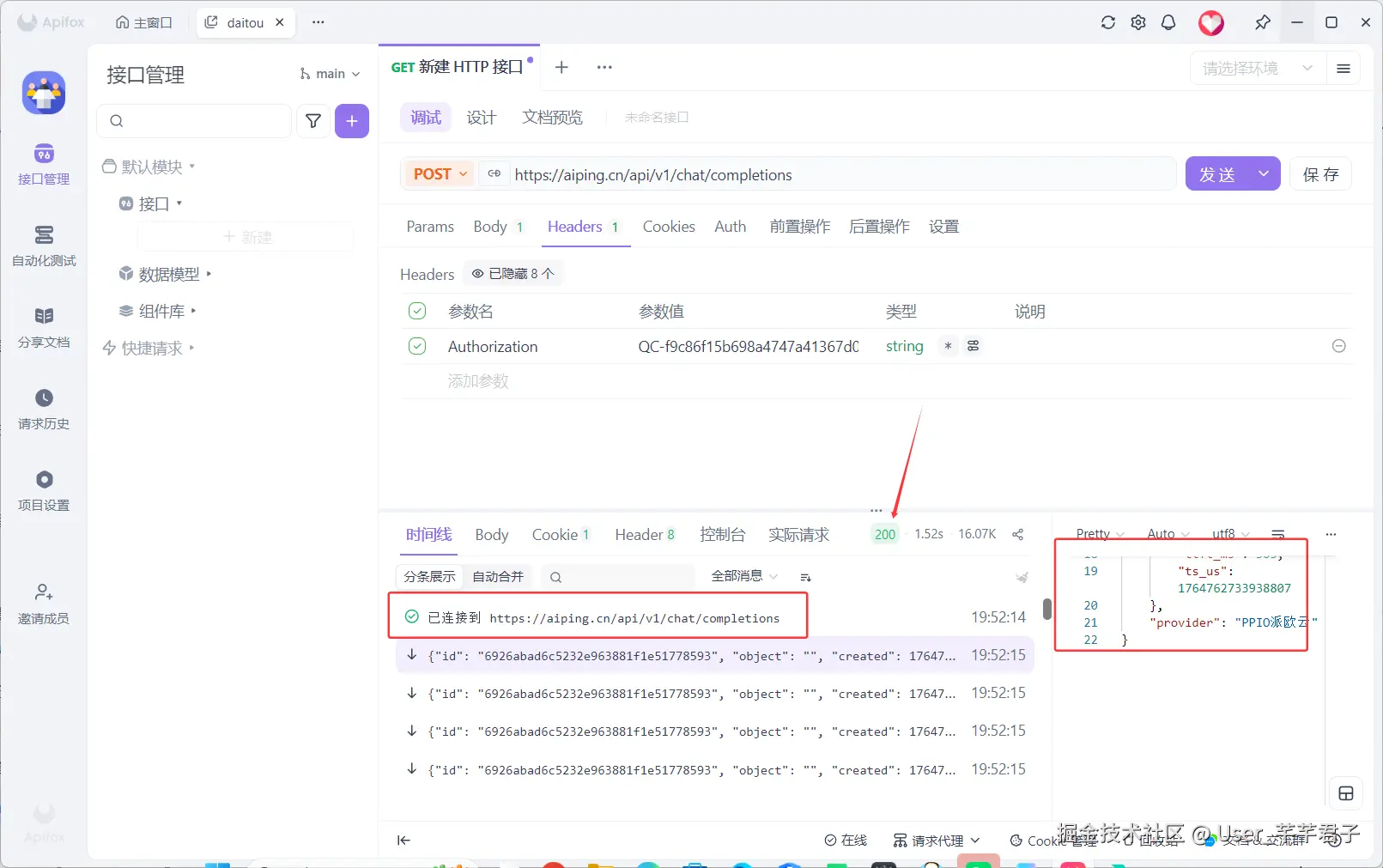Click the refresh icon in title bar
This screenshot has height=868, width=1383.
1108,23
